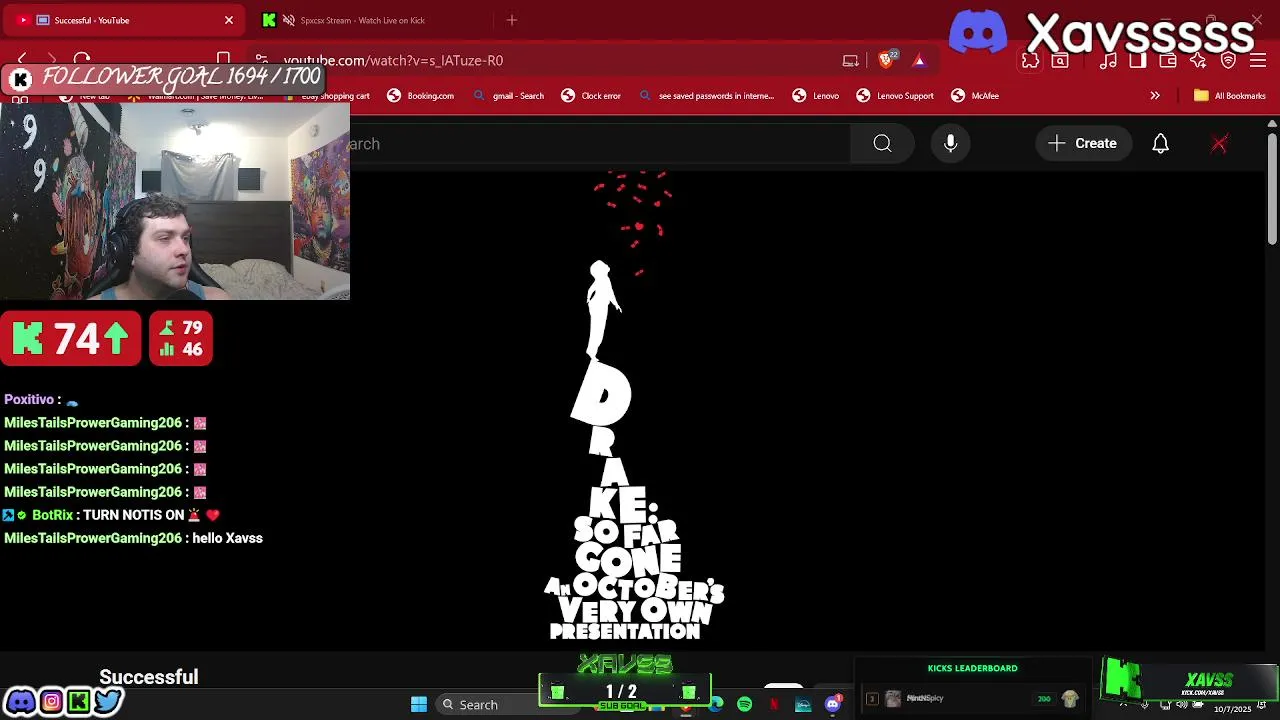Open the browser hamburger main menu
The width and height of the screenshot is (1280, 720).
point(1258,60)
